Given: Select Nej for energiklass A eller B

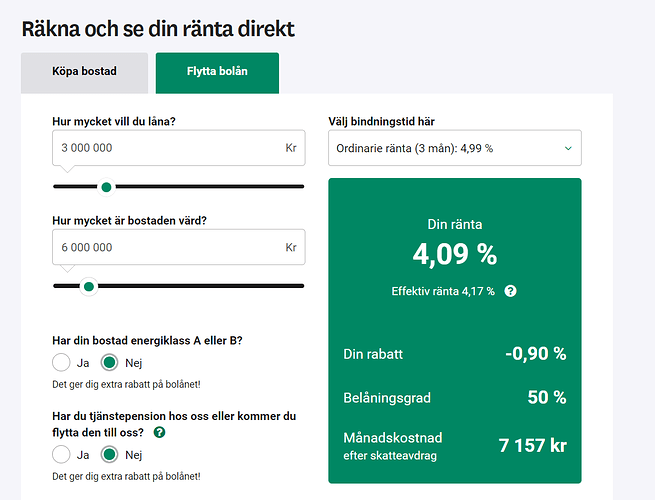Looking at the screenshot, I should [x=110, y=362].
